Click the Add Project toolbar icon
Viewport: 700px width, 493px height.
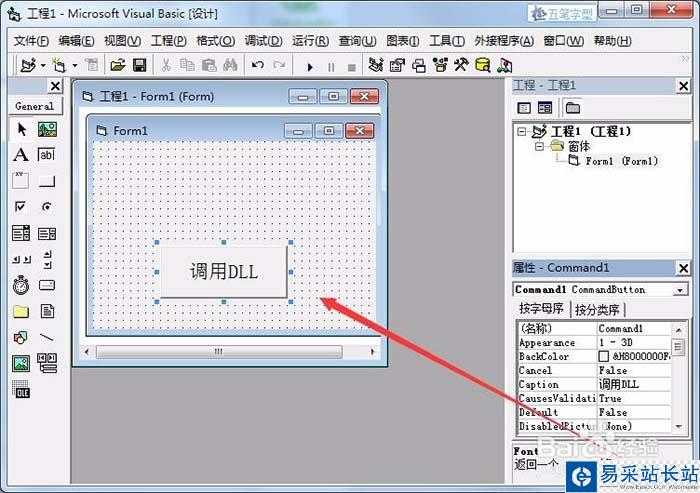tap(29, 66)
